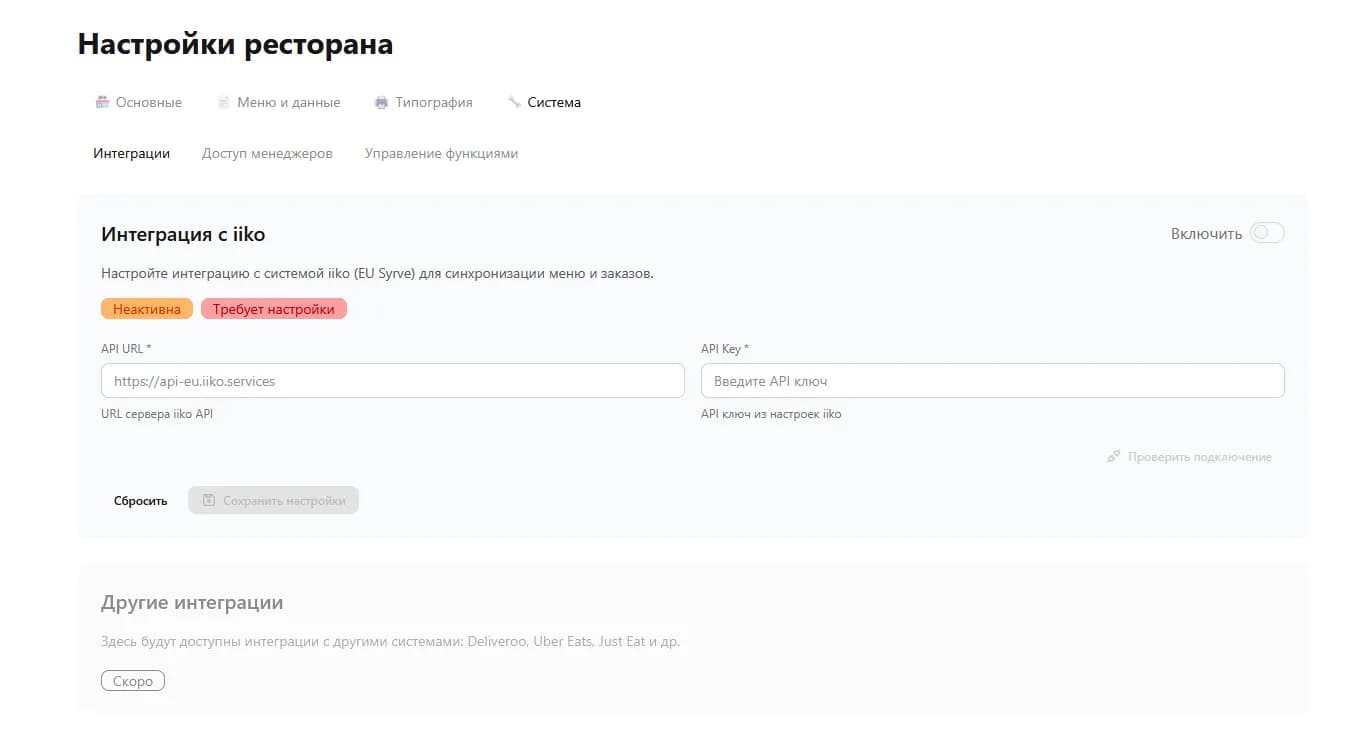Click the printer icon next to Типография
Image resolution: width=1372 pixels, height=744 pixels.
381,101
